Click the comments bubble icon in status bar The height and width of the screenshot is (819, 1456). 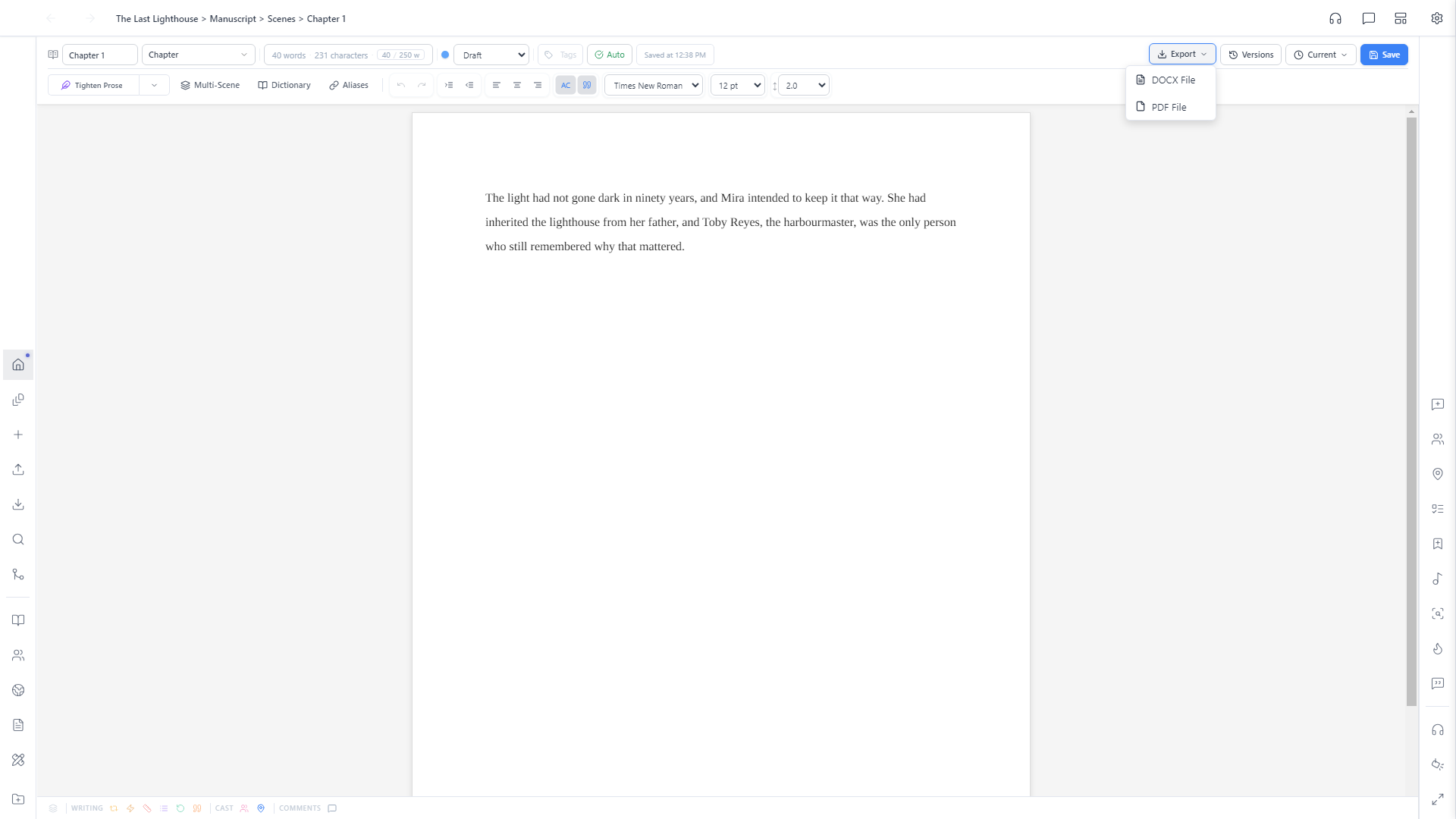[x=332, y=808]
